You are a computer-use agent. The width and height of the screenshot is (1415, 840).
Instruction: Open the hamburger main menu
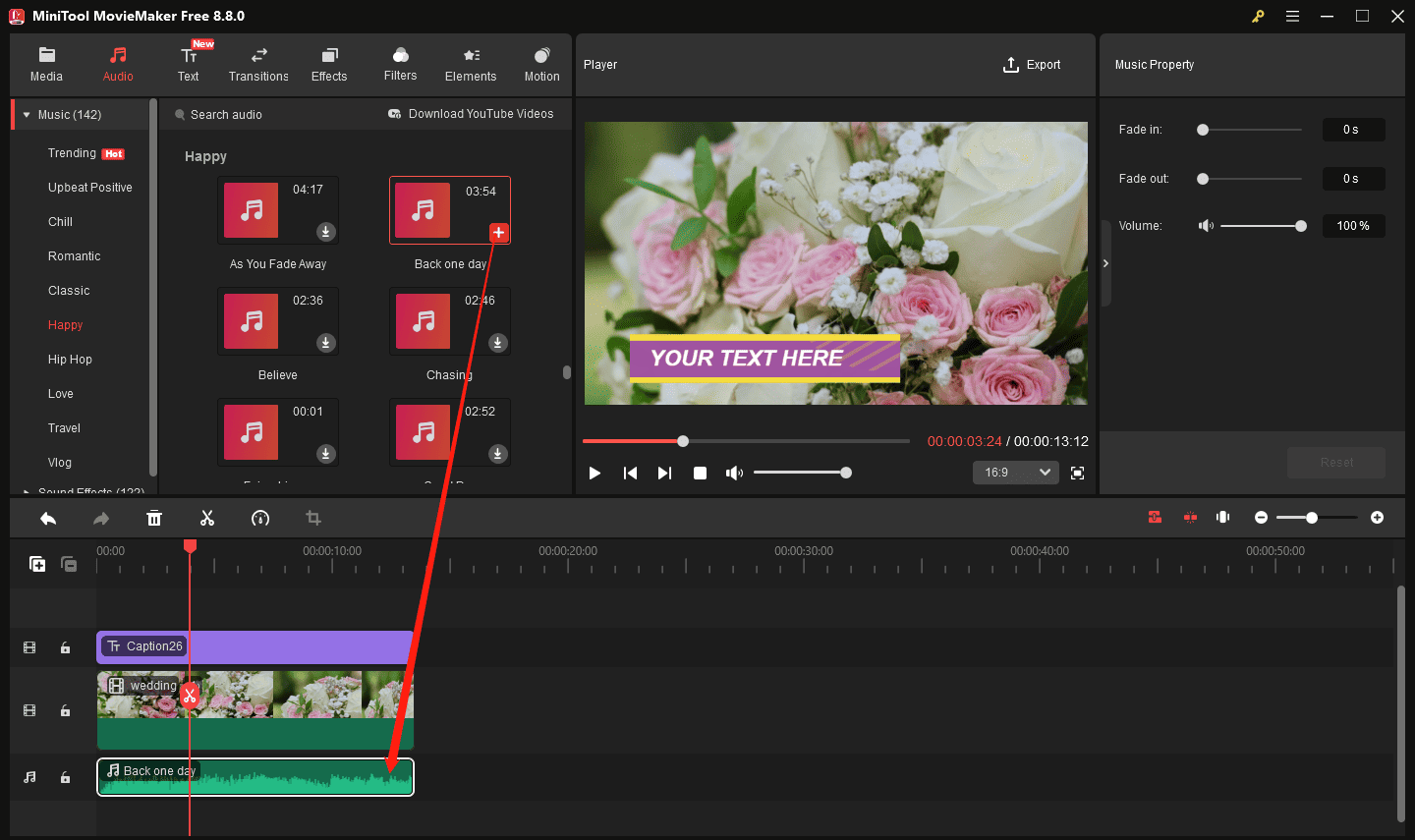coord(1292,16)
